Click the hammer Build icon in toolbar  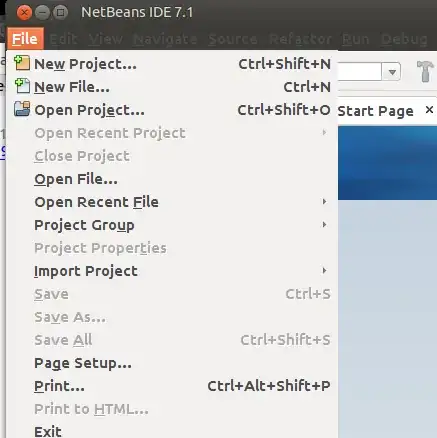point(425,71)
